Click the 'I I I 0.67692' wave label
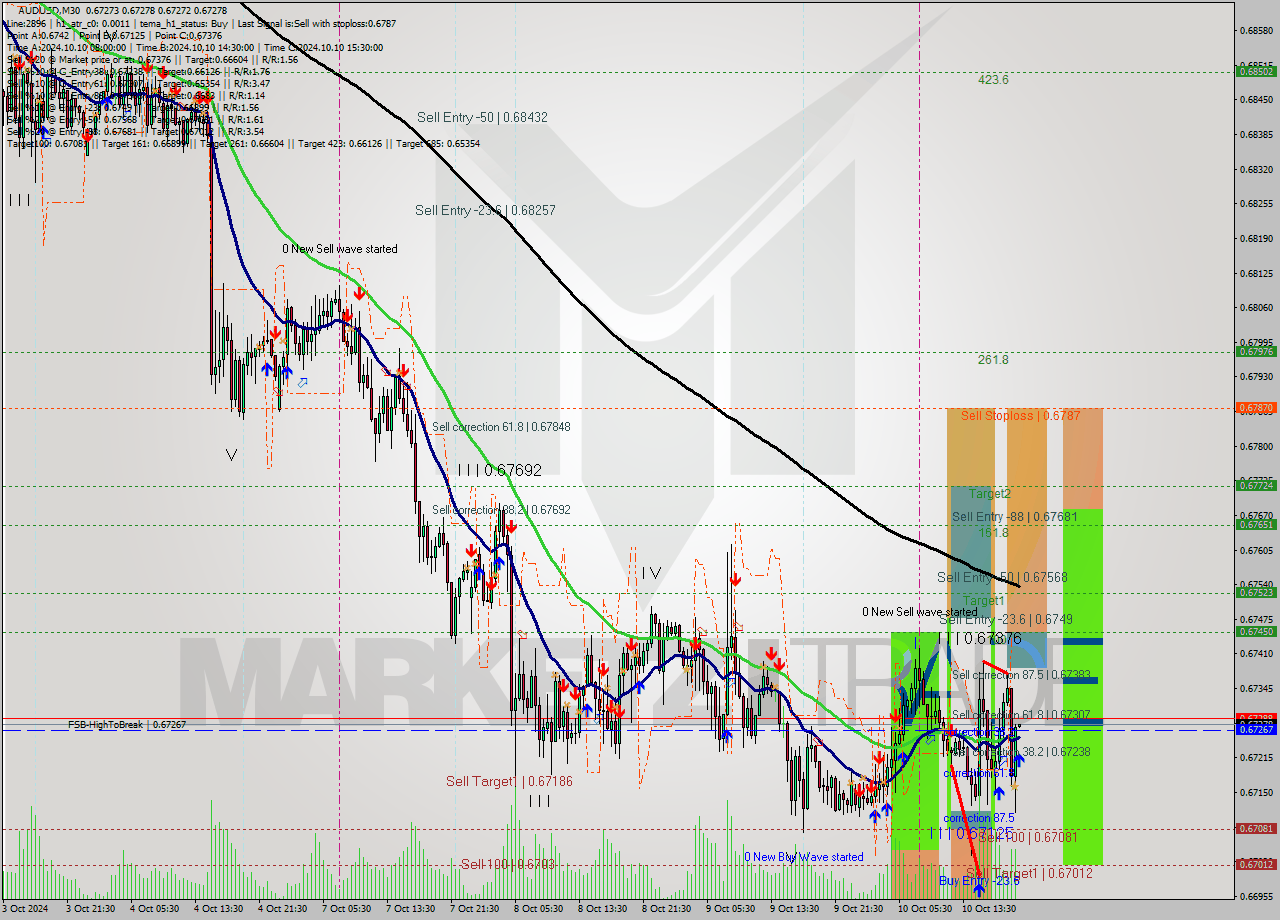The width and height of the screenshot is (1280, 920). (499, 469)
